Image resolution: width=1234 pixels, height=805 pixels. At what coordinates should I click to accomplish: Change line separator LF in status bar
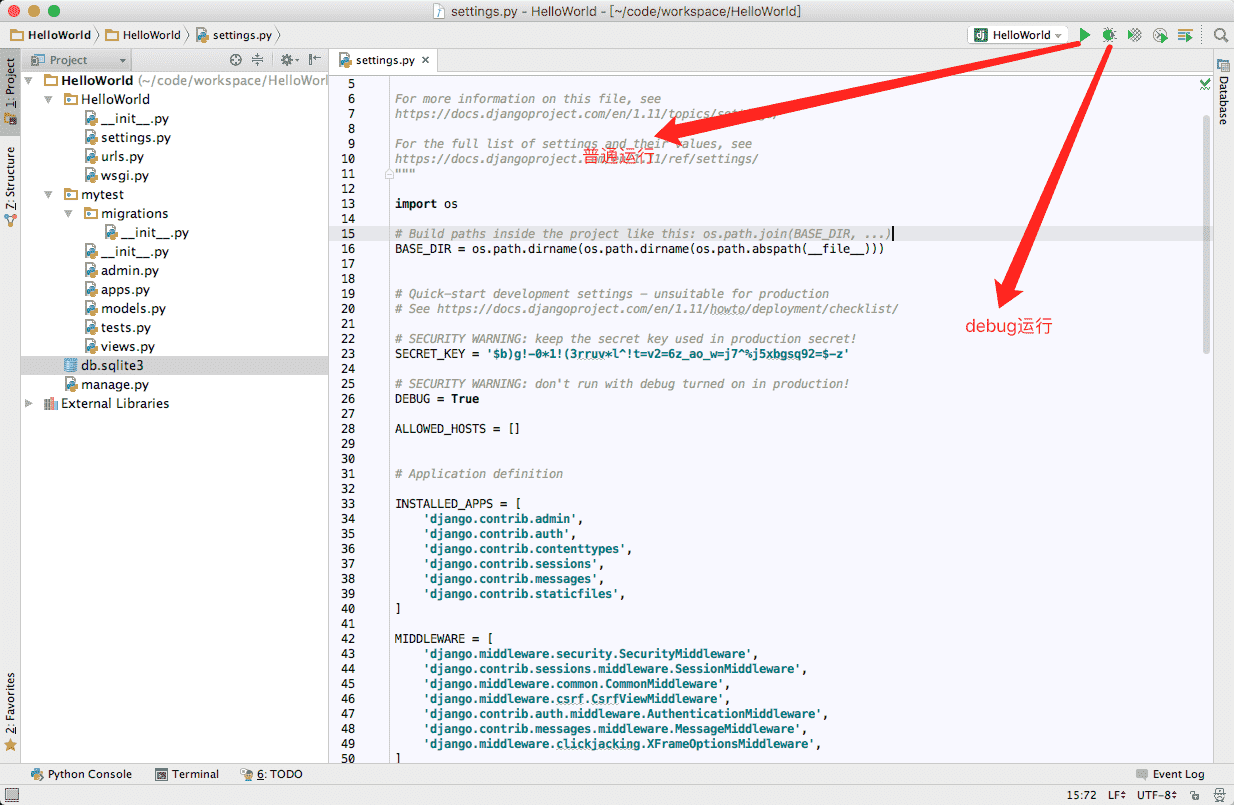tap(1117, 795)
